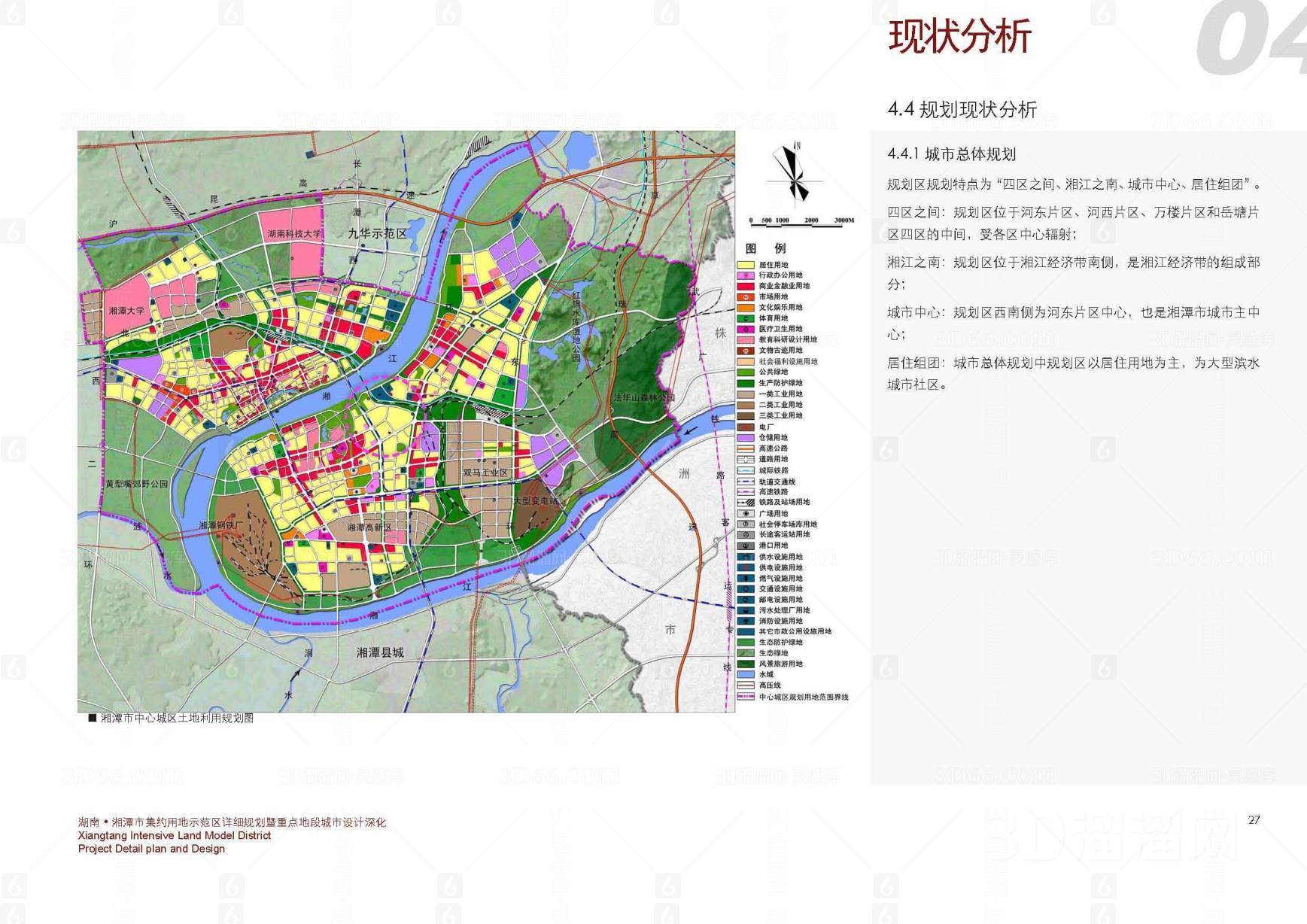Click the 高速公路 legend line symbol
This screenshot has width=1307, height=924.
pos(745,448)
